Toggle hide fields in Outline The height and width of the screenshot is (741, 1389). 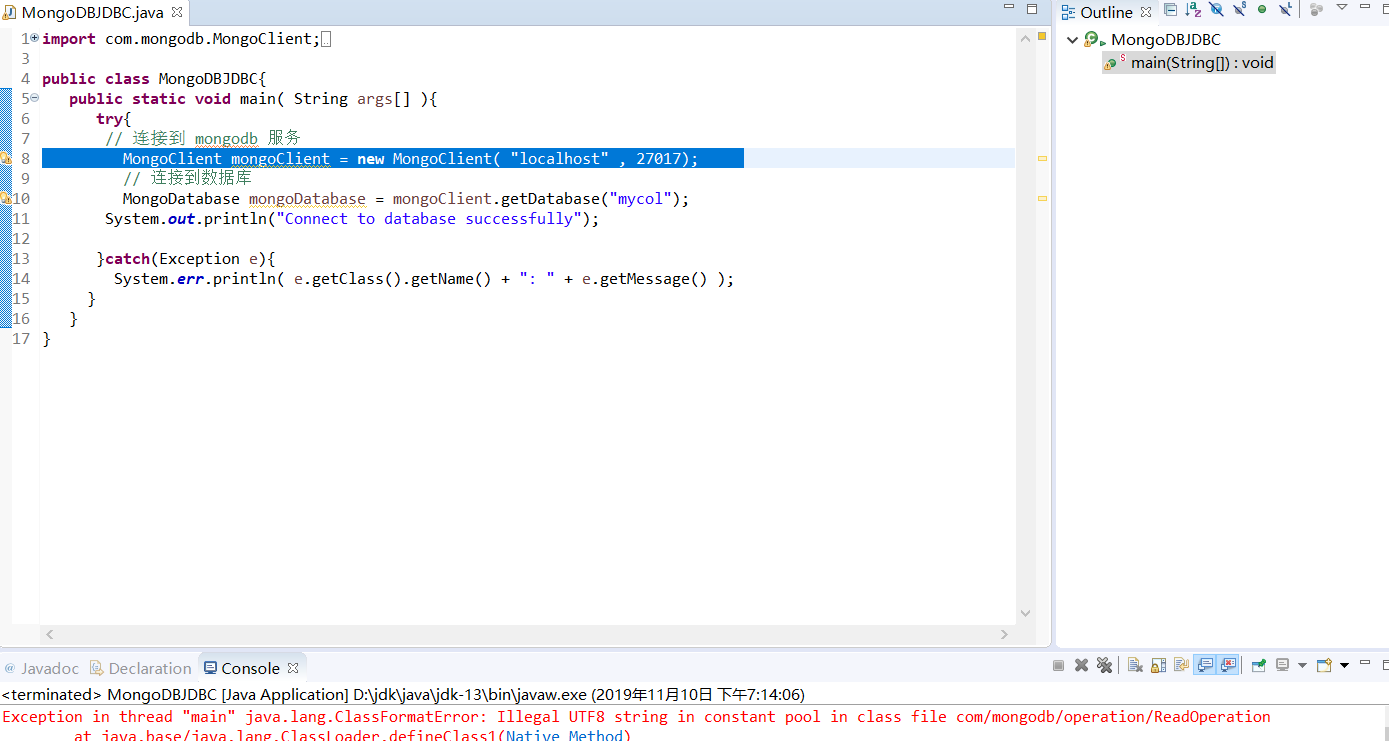coord(1216,10)
